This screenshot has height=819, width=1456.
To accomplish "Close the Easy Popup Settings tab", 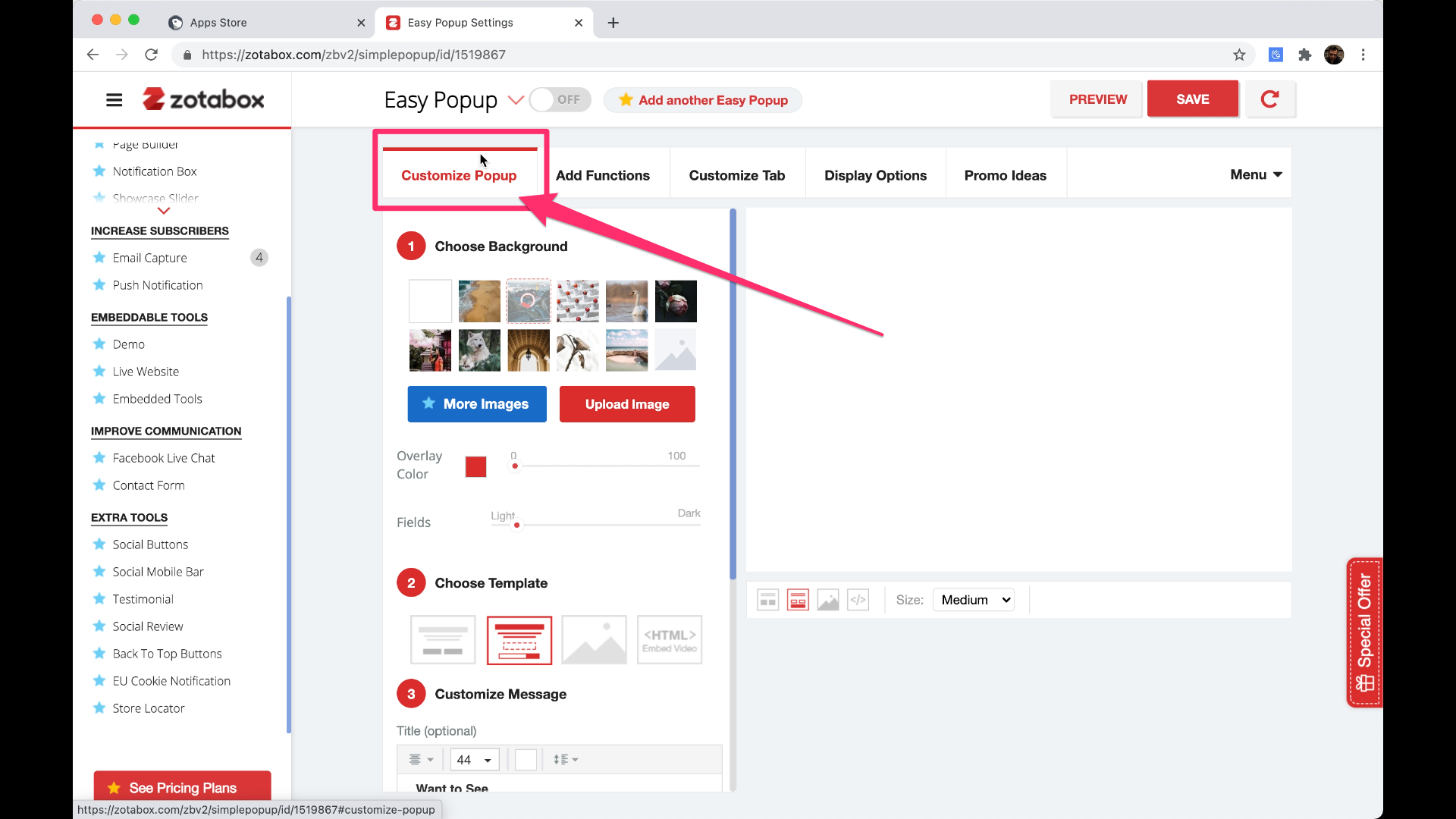I will tap(579, 23).
